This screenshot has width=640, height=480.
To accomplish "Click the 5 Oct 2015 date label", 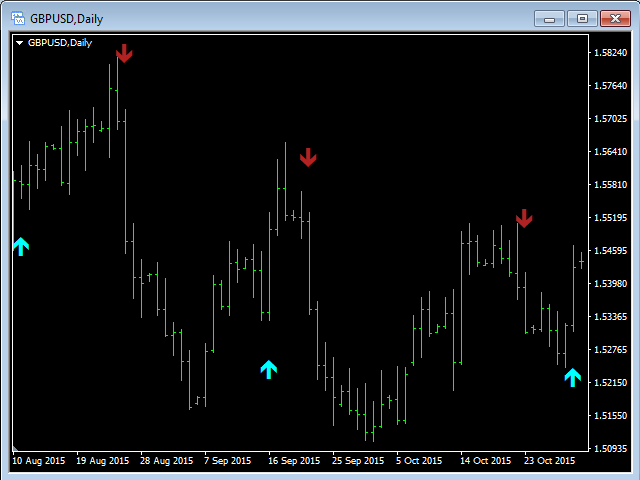I will pyautogui.click(x=419, y=461).
